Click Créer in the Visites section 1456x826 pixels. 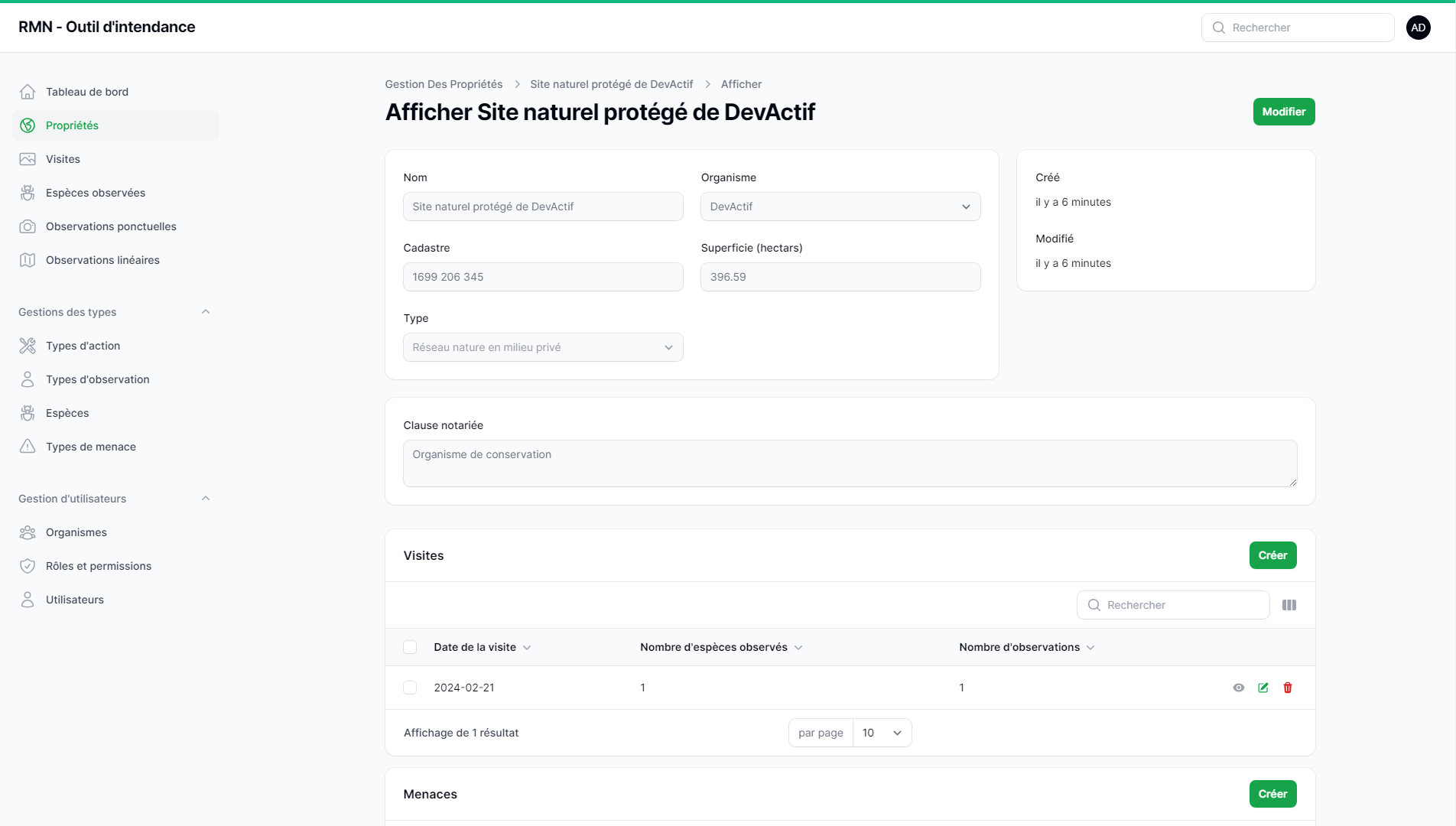coord(1272,555)
